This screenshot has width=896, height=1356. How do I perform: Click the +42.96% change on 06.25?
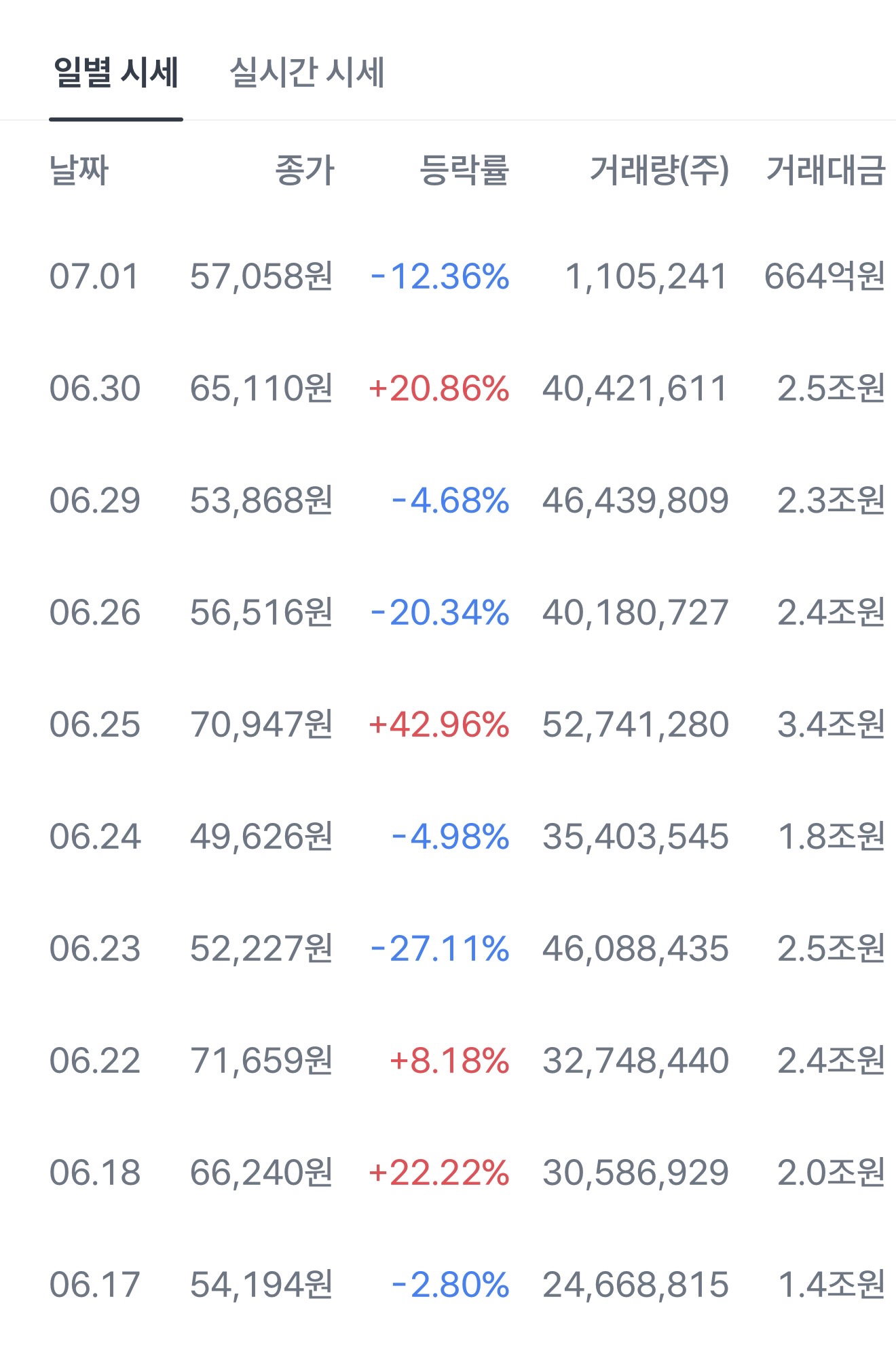point(438,725)
